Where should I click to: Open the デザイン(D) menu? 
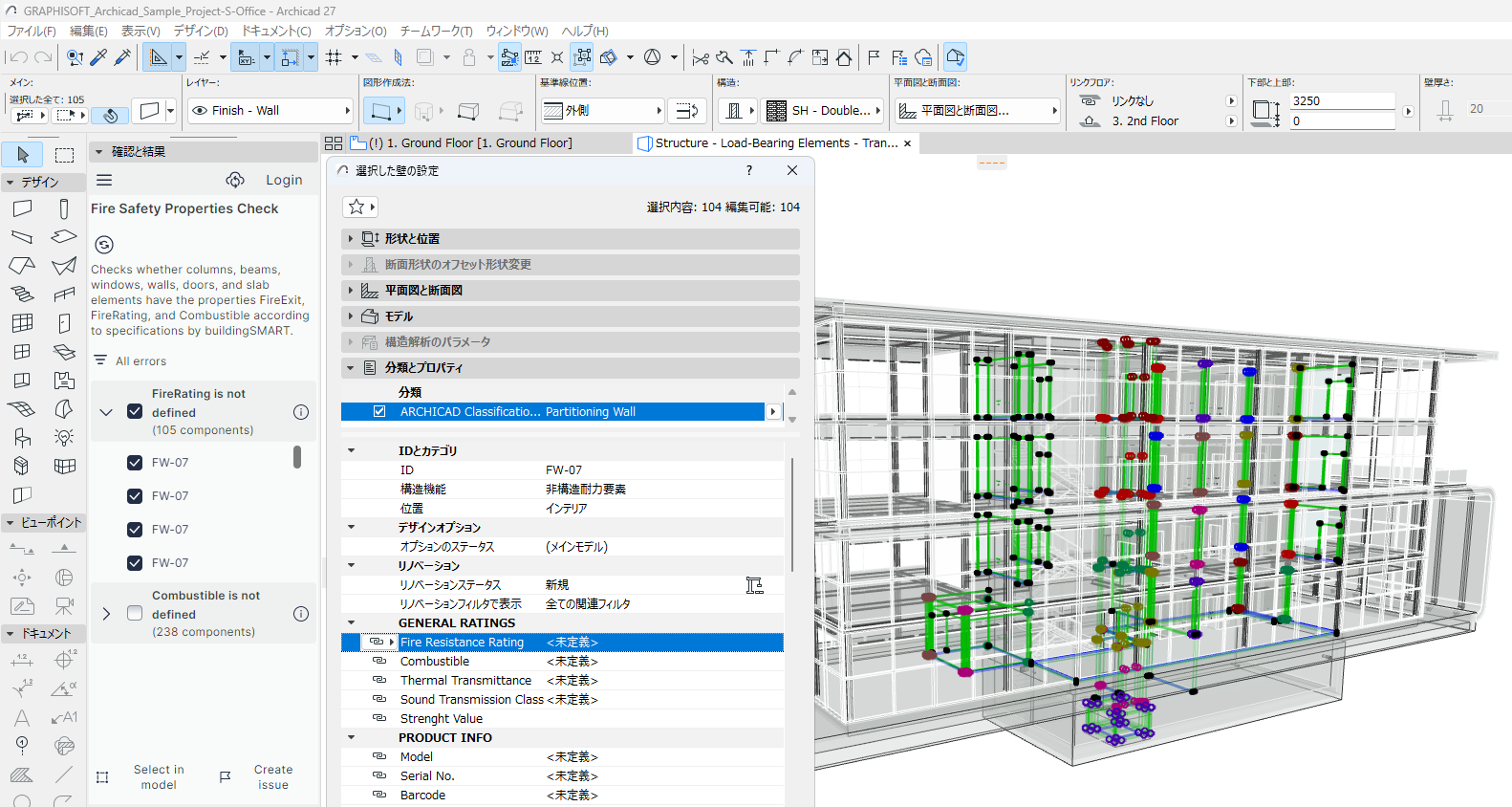click(x=201, y=32)
